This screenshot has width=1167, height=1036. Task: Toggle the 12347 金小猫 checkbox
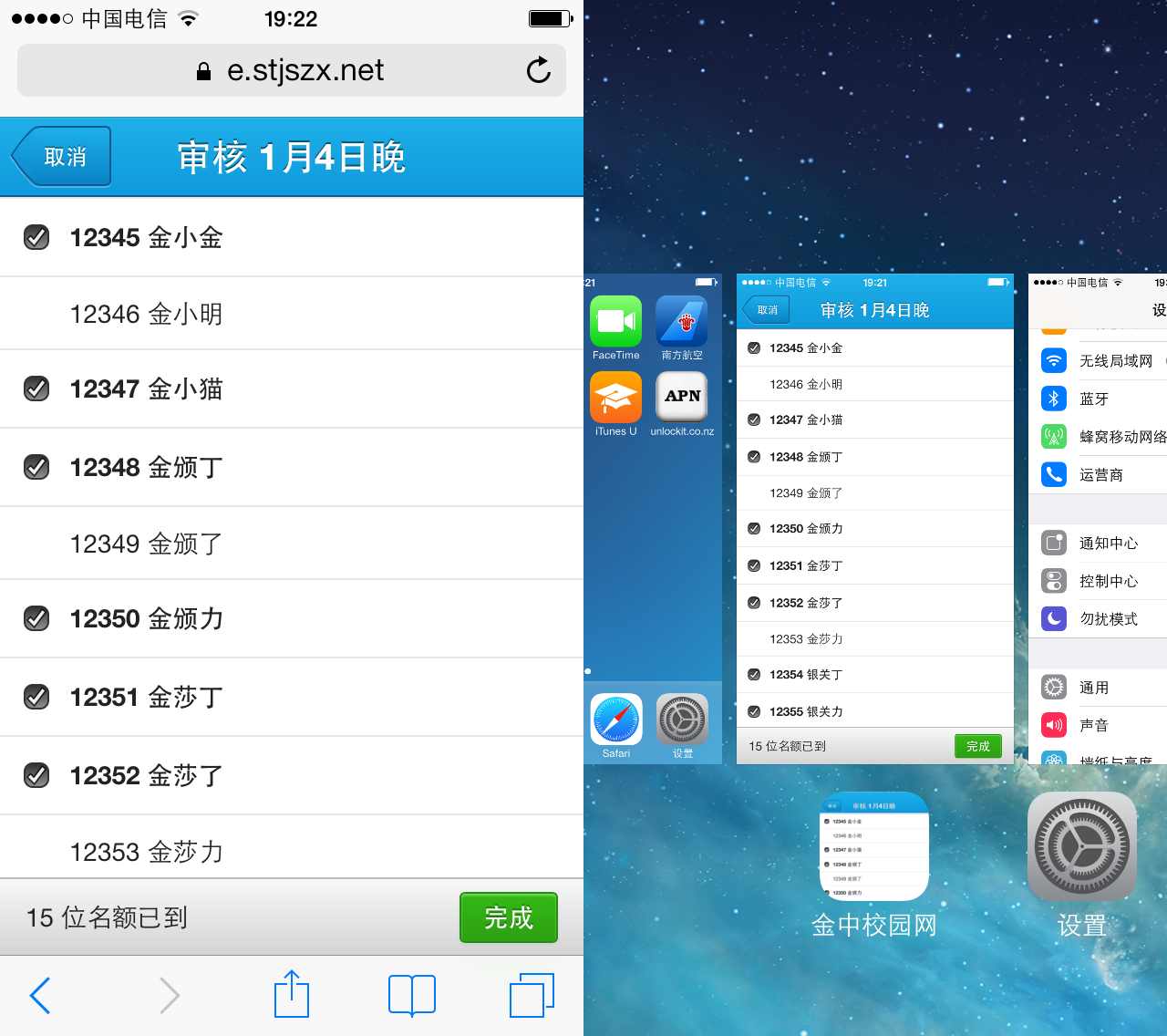(36, 389)
